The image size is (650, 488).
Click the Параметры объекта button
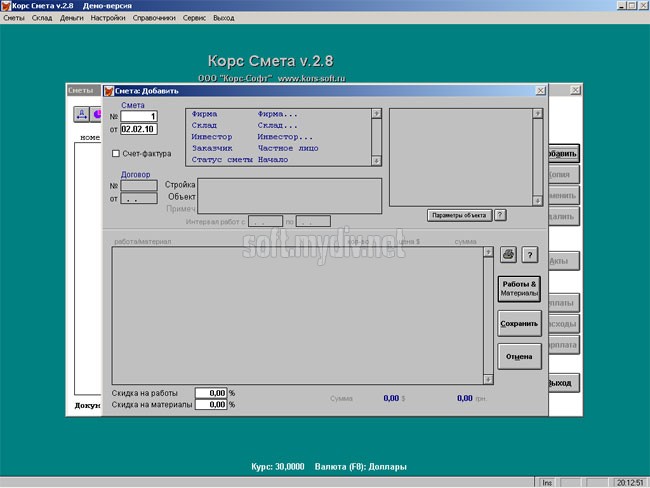pos(459,215)
